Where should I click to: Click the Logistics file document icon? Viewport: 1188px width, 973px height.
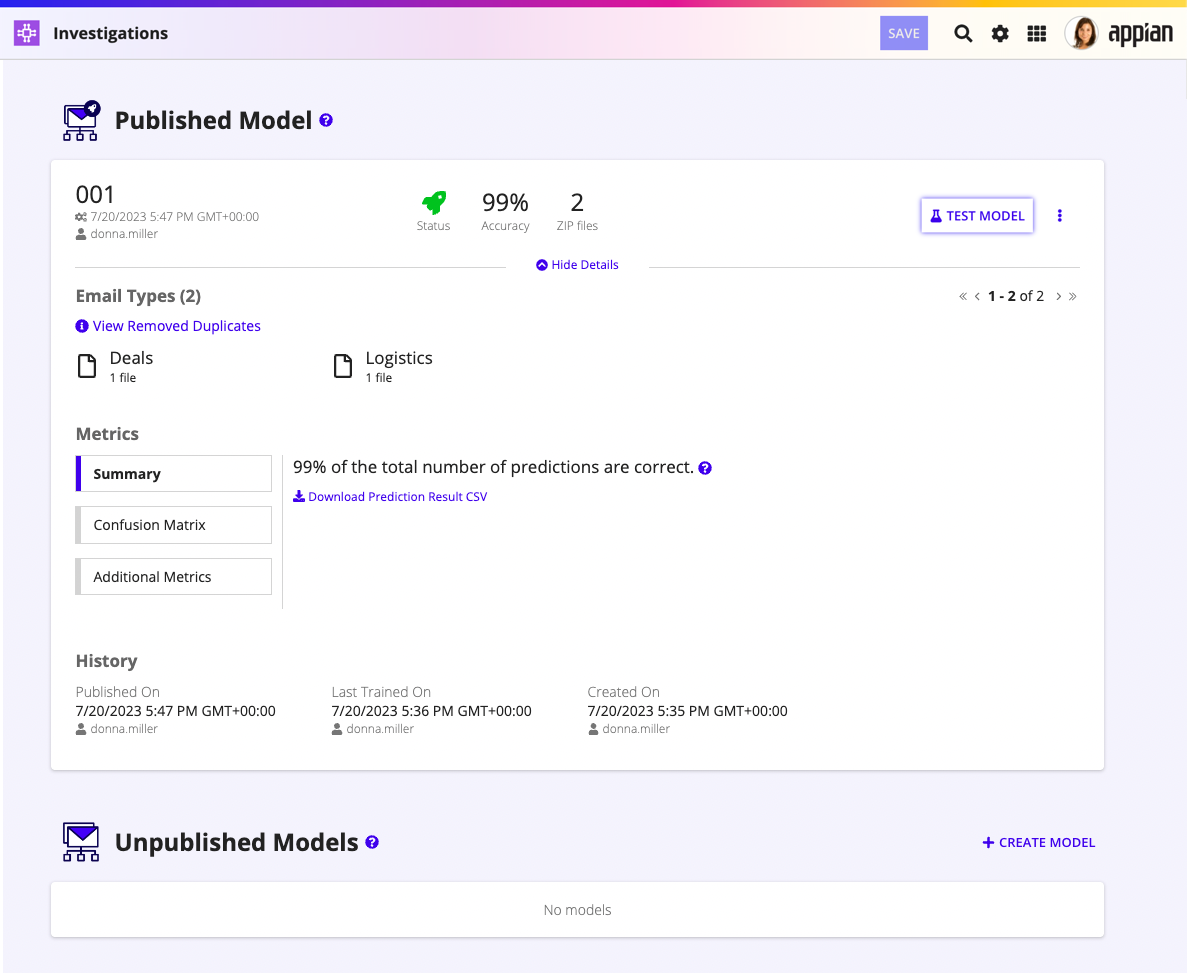coord(343,366)
